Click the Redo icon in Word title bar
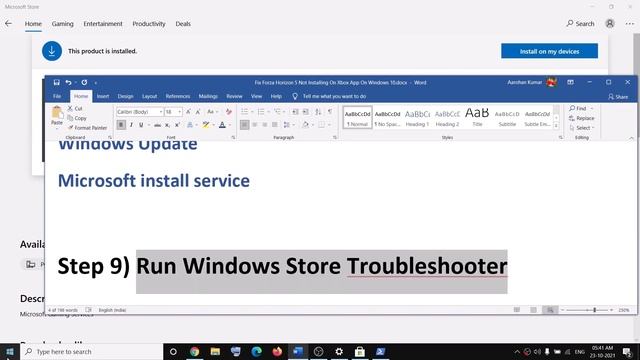 84,82
